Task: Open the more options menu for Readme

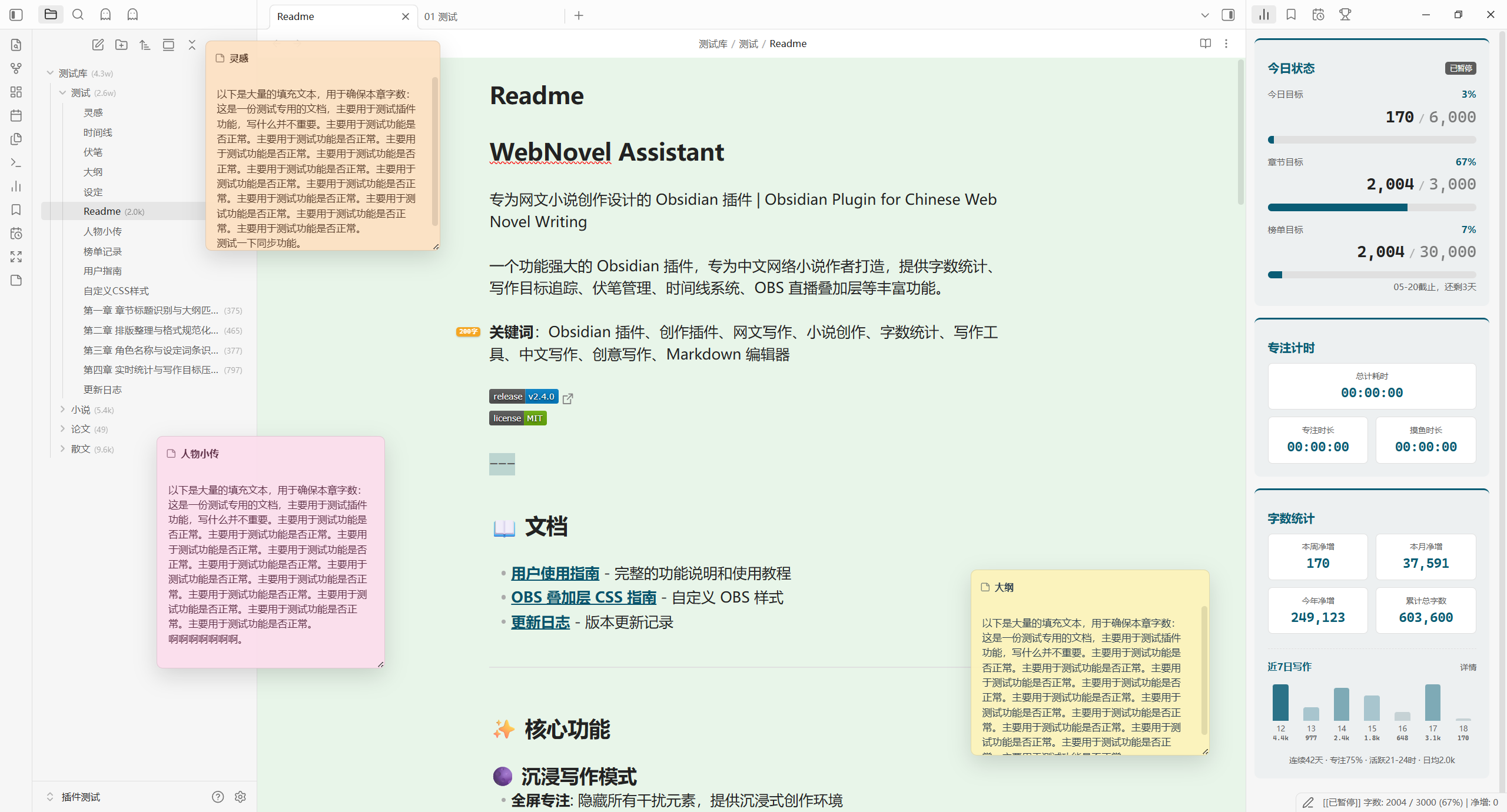Action: point(1226,44)
